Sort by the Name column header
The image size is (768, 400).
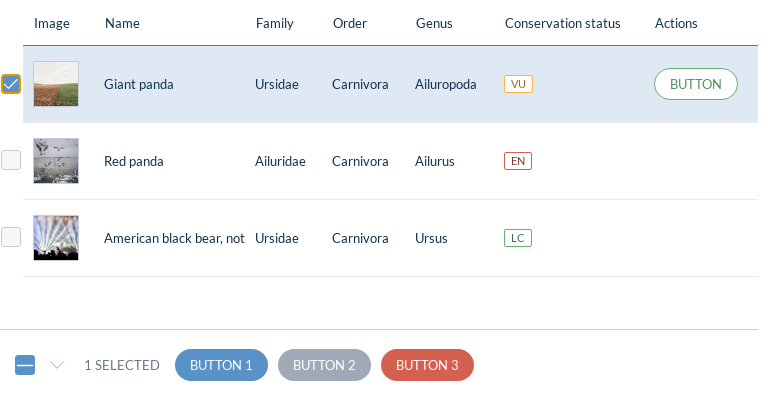pos(122,23)
